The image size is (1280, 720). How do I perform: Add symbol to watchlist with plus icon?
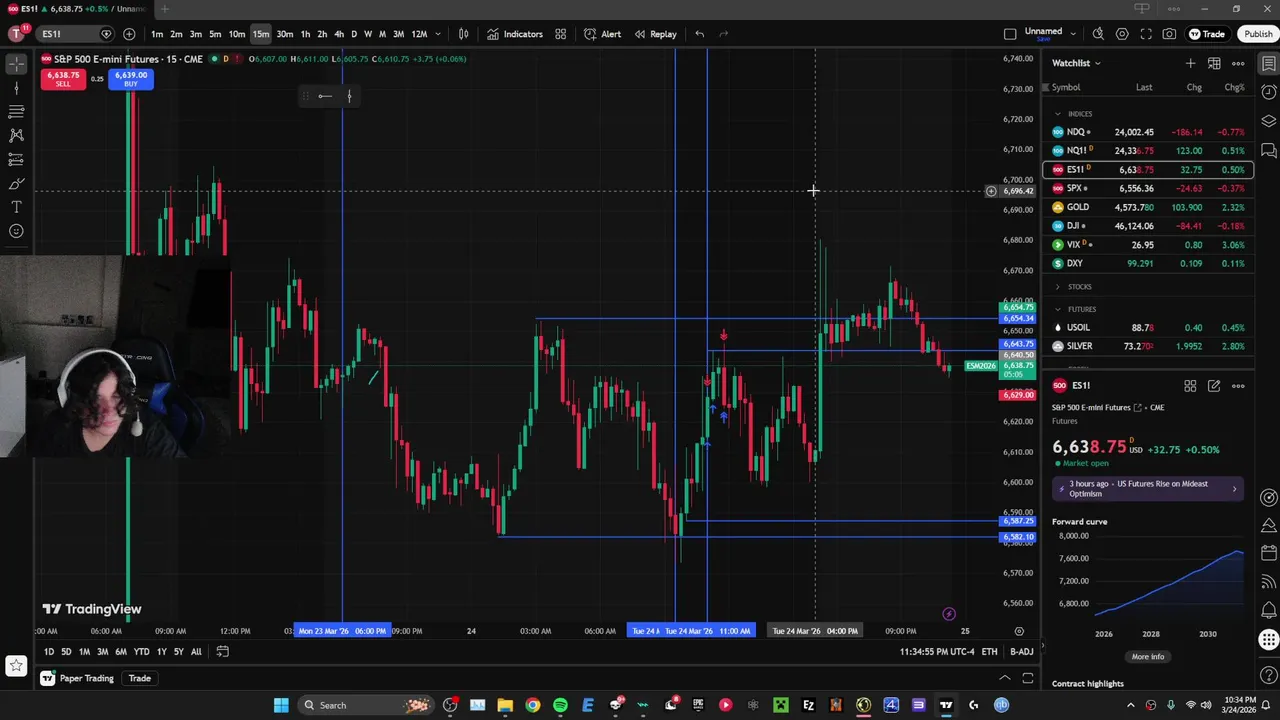1190,63
